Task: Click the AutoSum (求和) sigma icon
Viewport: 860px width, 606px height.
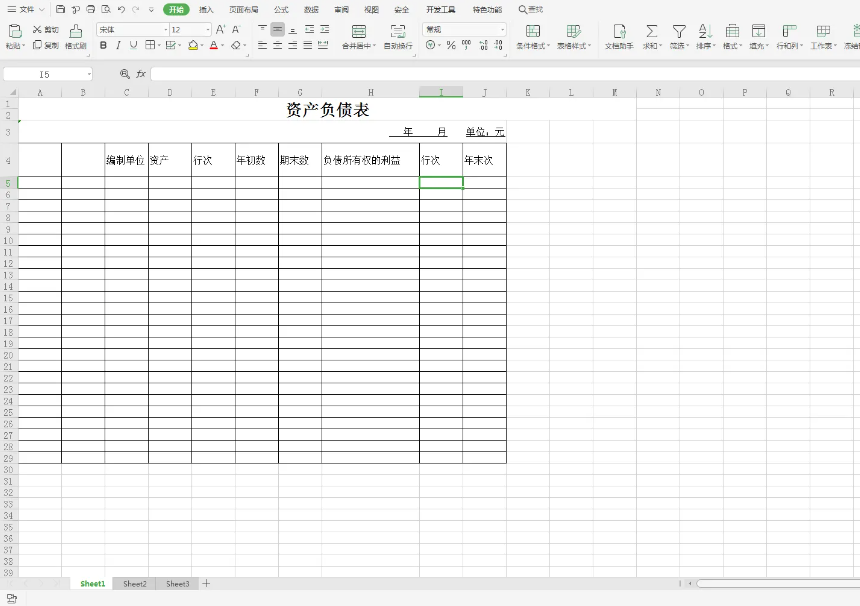Action: (x=651, y=31)
